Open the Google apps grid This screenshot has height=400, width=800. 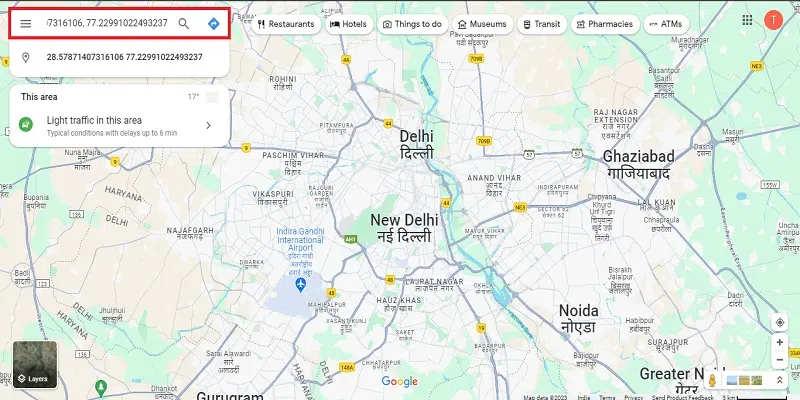[x=747, y=20]
